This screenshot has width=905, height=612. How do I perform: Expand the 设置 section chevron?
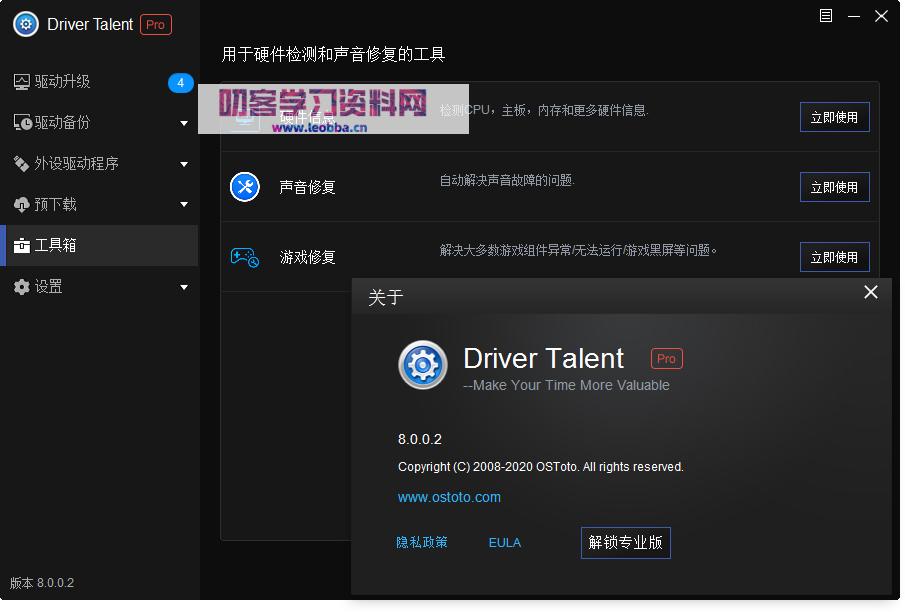point(184,287)
